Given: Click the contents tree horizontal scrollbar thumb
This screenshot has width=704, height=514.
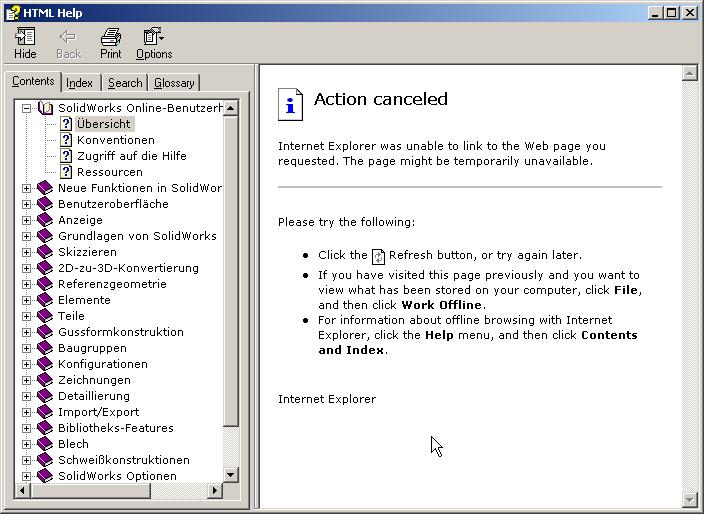Looking at the screenshot, I should click(90, 490).
